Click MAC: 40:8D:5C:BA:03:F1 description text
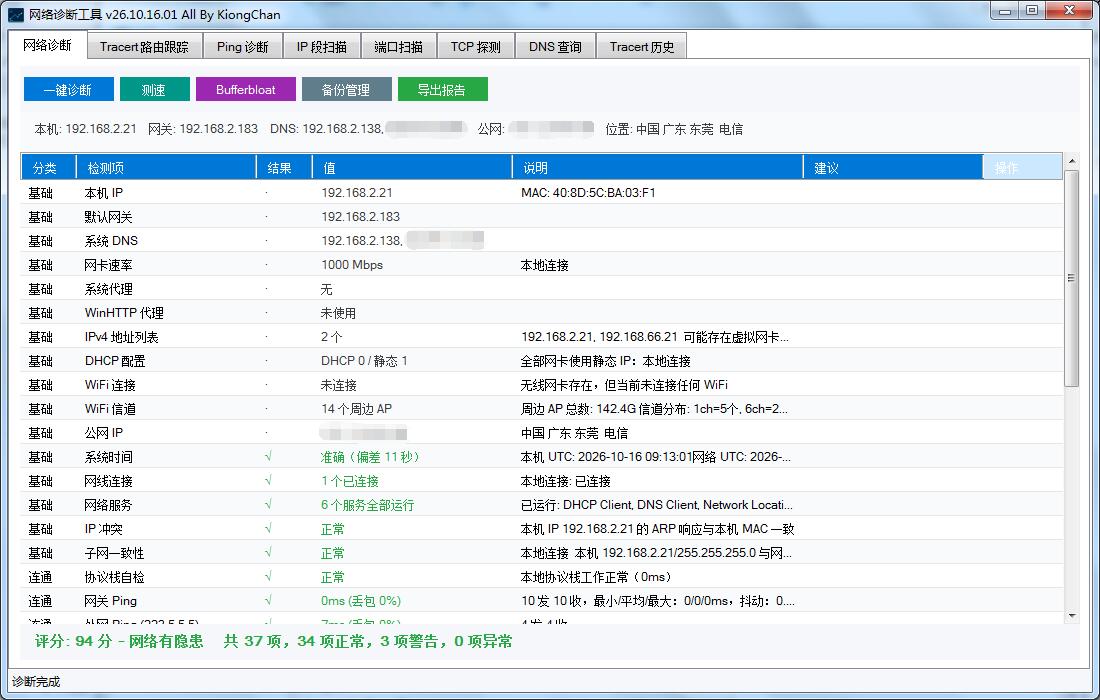 click(x=588, y=193)
